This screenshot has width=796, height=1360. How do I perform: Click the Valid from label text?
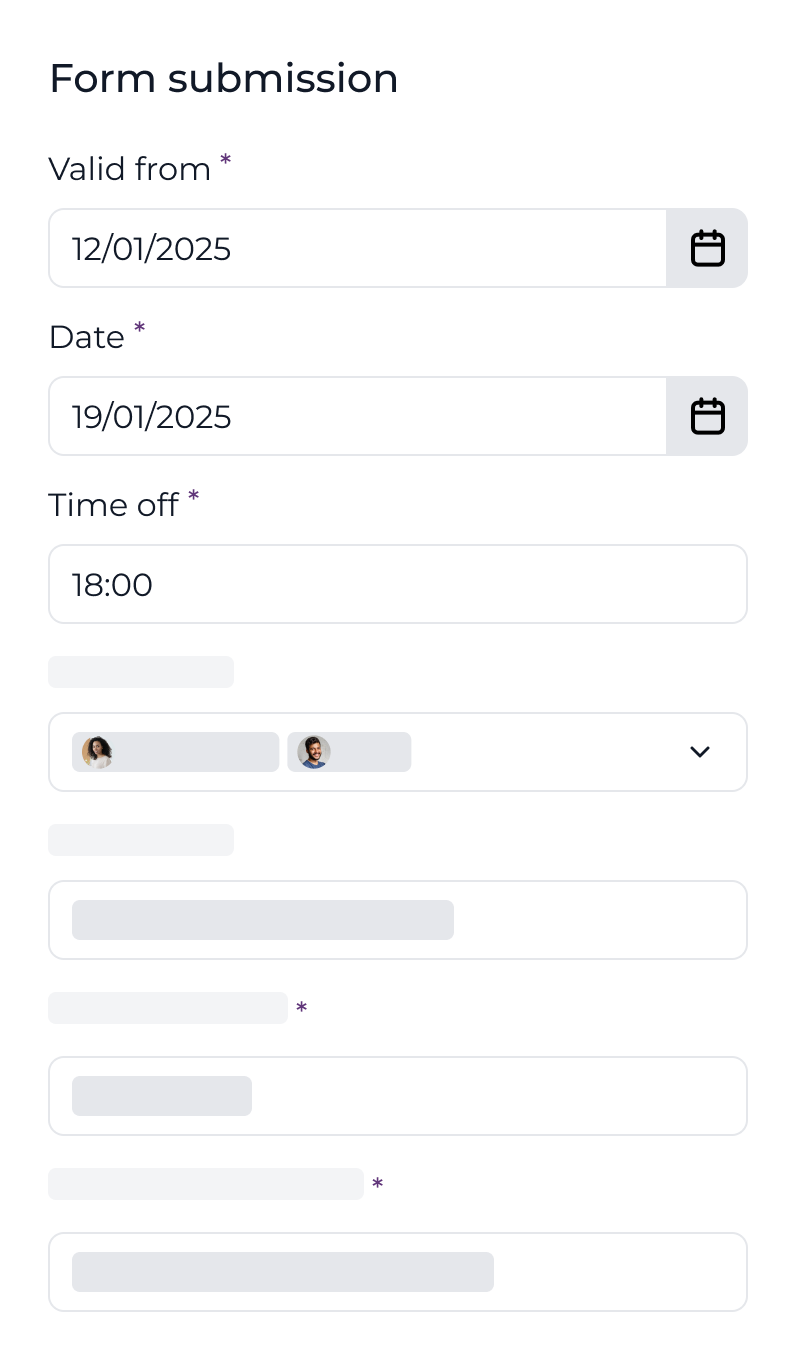tap(128, 169)
